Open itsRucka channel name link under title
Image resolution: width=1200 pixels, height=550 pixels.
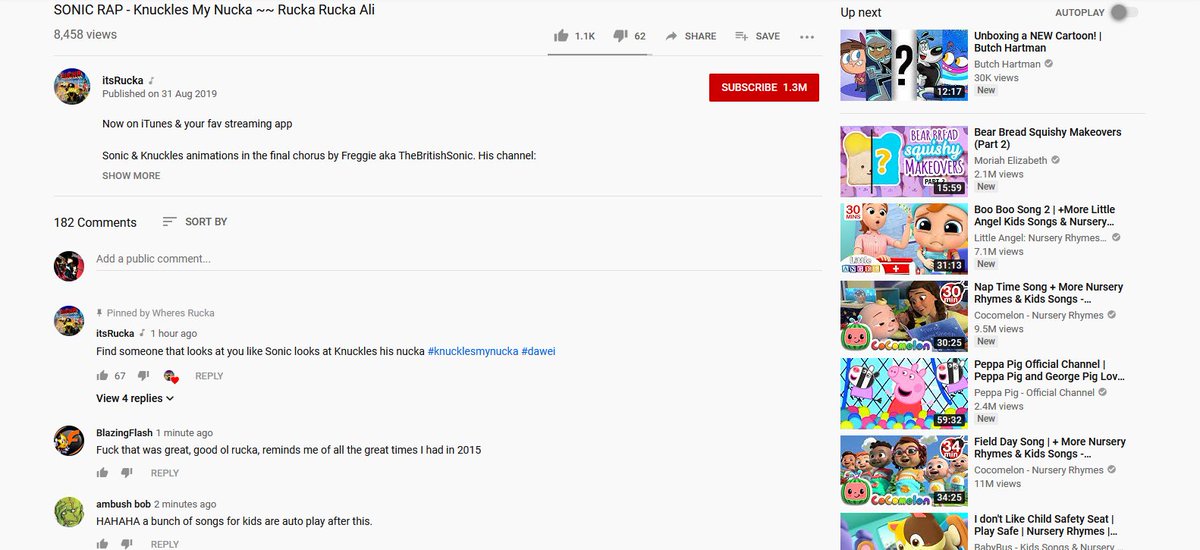[123, 81]
